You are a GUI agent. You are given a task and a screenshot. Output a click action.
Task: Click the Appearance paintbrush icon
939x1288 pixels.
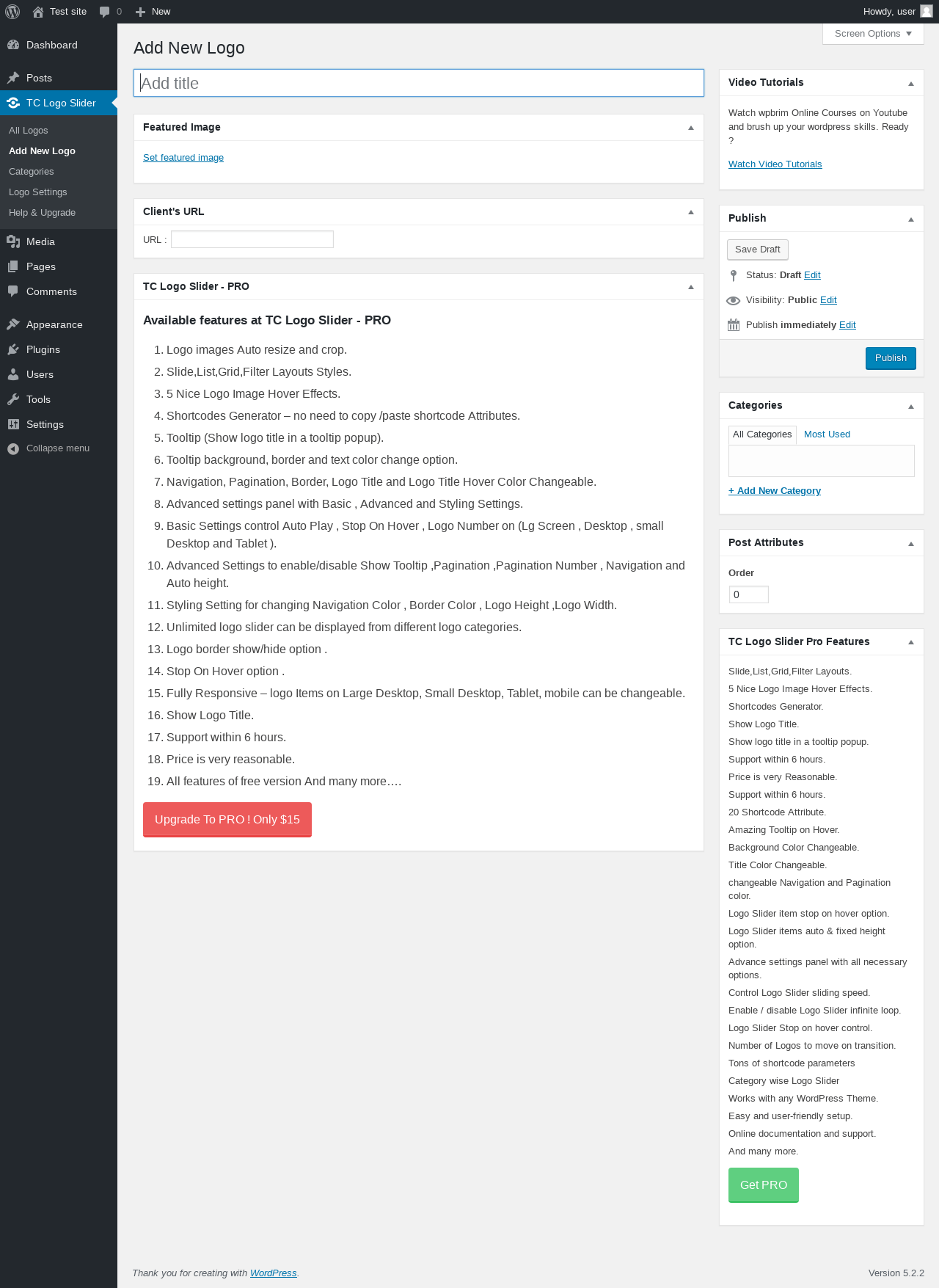[x=13, y=324]
